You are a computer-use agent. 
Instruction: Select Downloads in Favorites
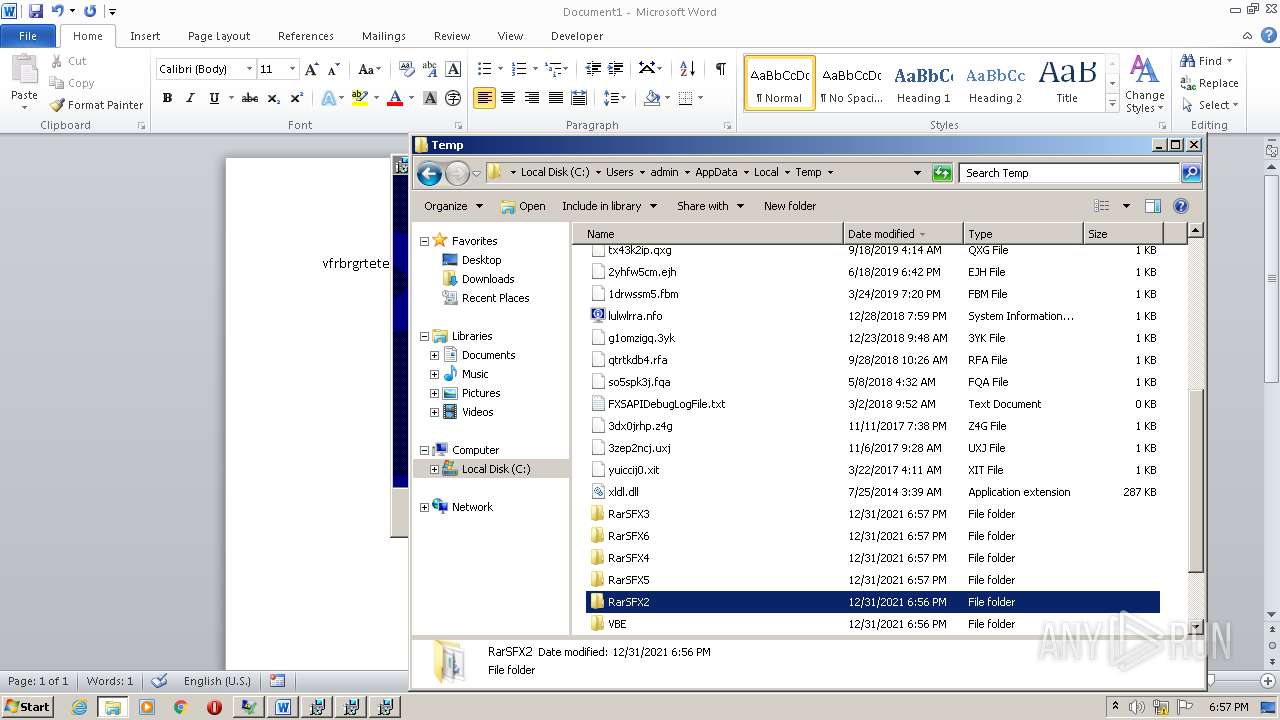coord(488,279)
